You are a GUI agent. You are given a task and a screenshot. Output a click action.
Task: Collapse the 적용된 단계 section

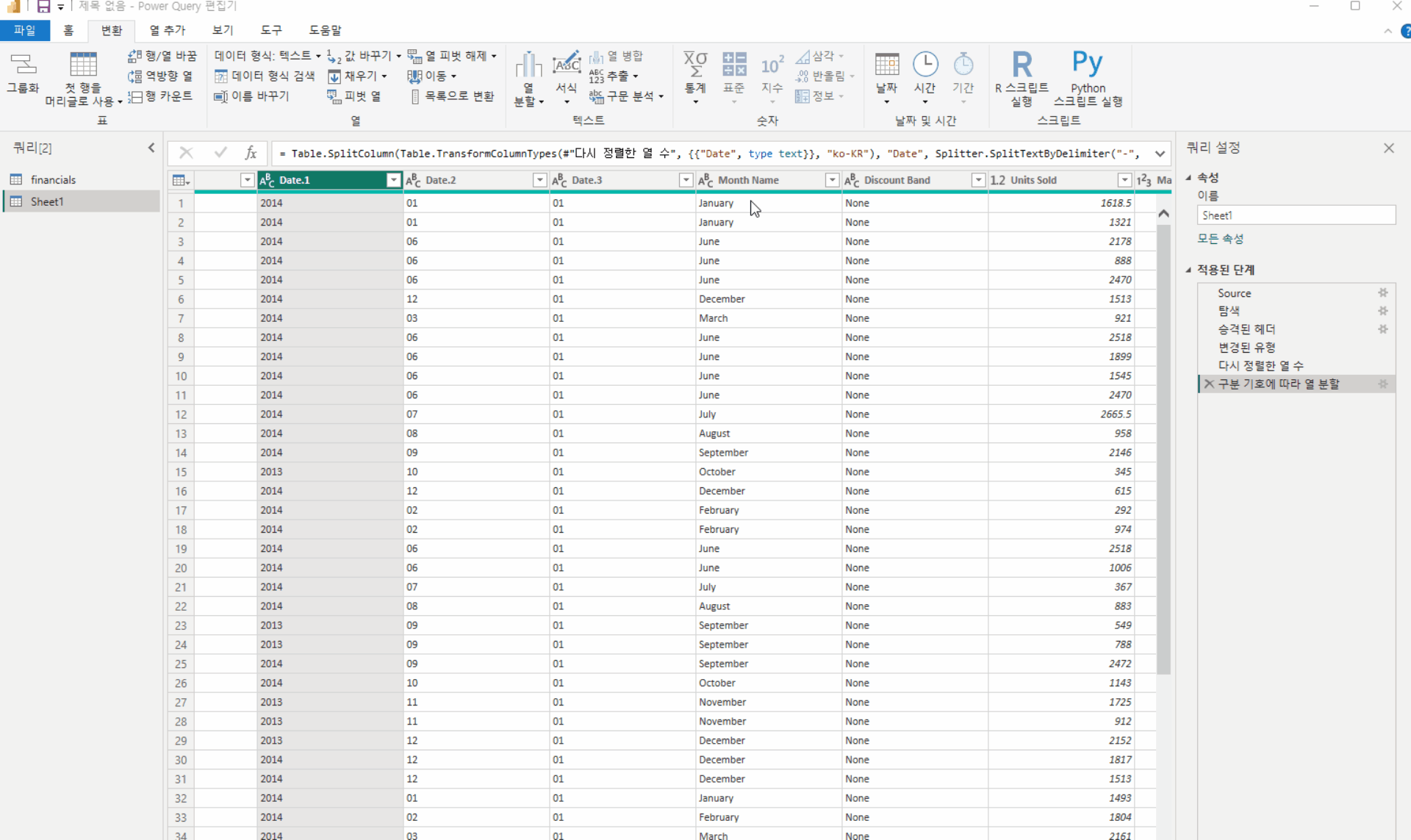tap(1188, 270)
